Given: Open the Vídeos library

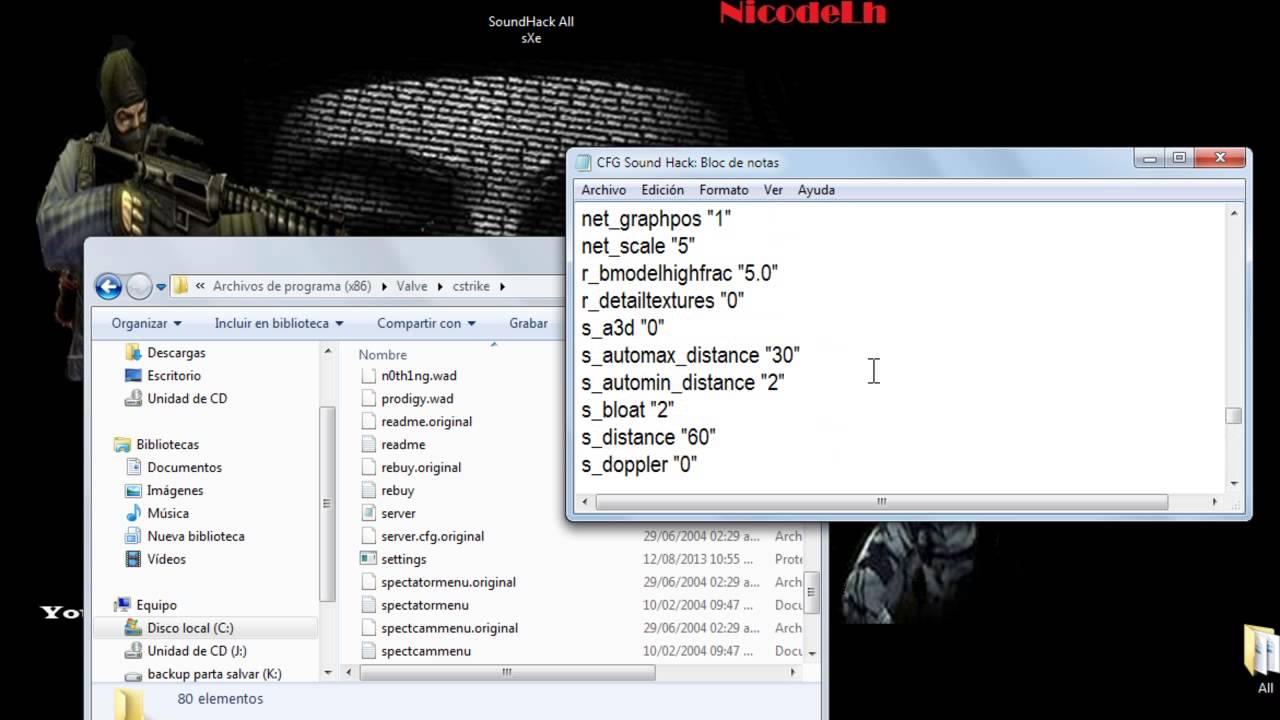Looking at the screenshot, I should (x=166, y=559).
